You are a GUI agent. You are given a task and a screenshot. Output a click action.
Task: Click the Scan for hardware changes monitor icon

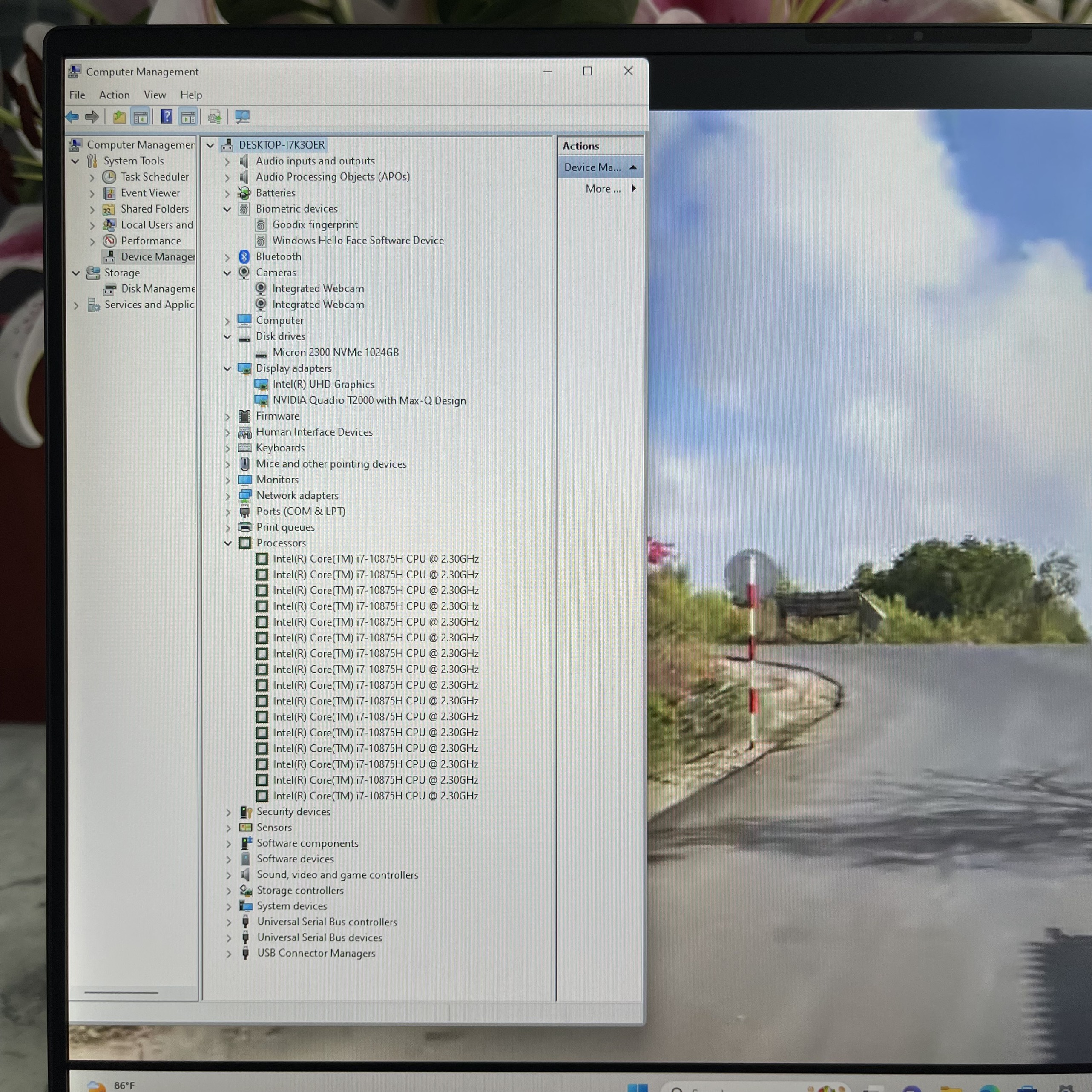coord(242,117)
